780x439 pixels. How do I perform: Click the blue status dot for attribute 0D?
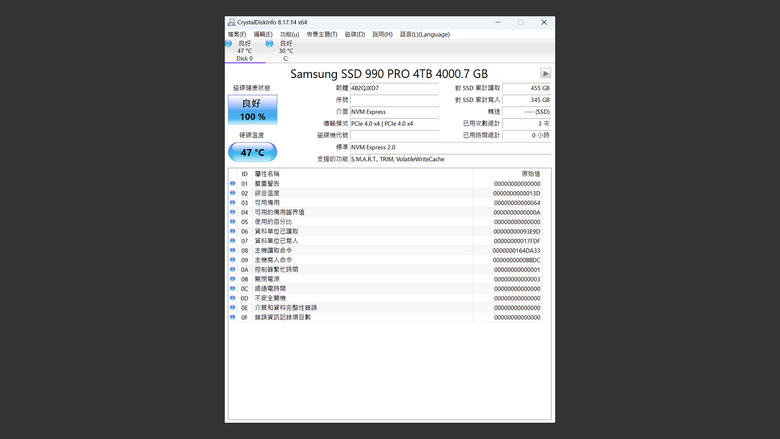(232, 298)
